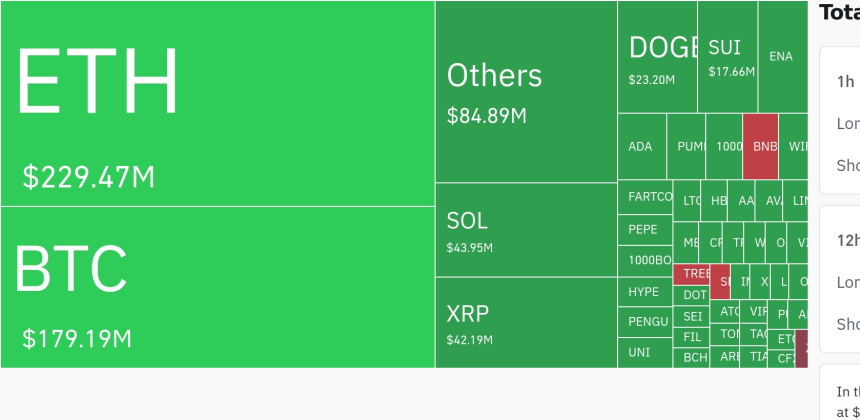Open the HYPE tile
860x420 pixels.
[645, 292]
